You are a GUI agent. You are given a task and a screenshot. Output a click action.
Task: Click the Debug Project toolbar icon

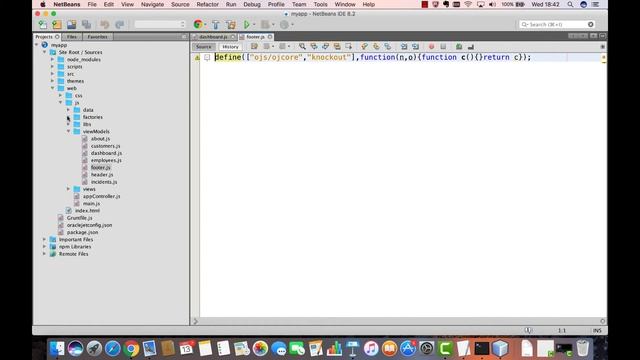[265, 24]
